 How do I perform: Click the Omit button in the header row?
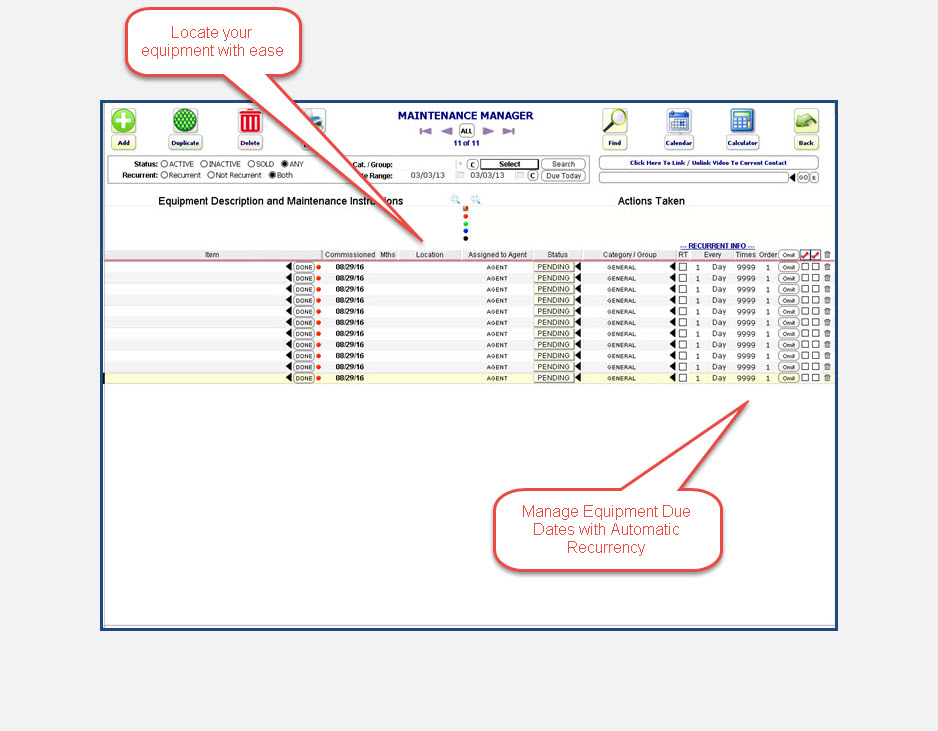(x=788, y=255)
